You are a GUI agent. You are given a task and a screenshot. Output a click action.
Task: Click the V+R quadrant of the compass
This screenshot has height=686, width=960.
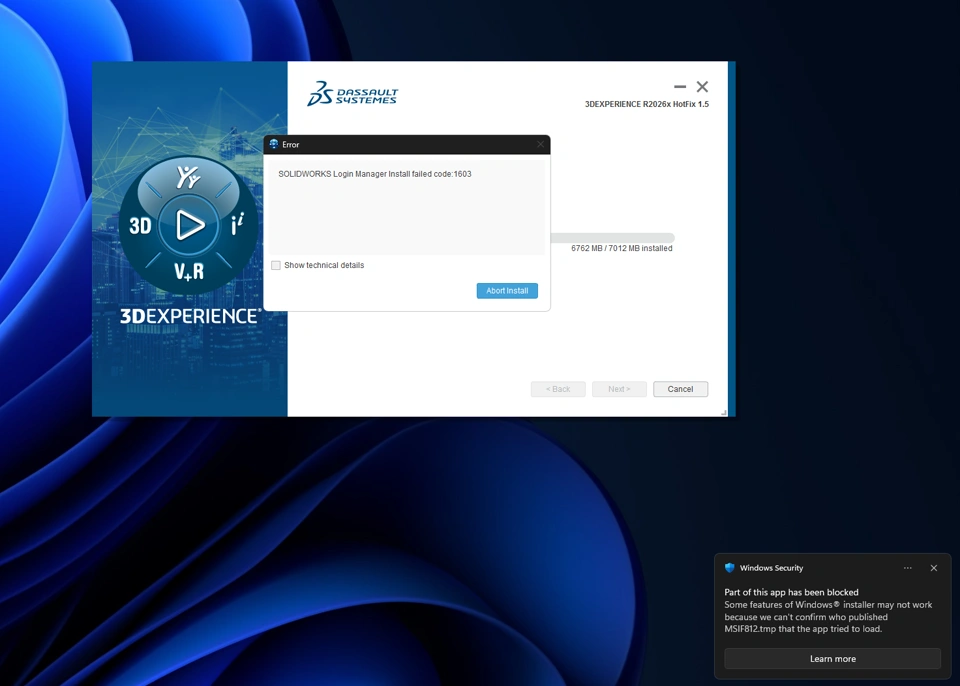(189, 271)
